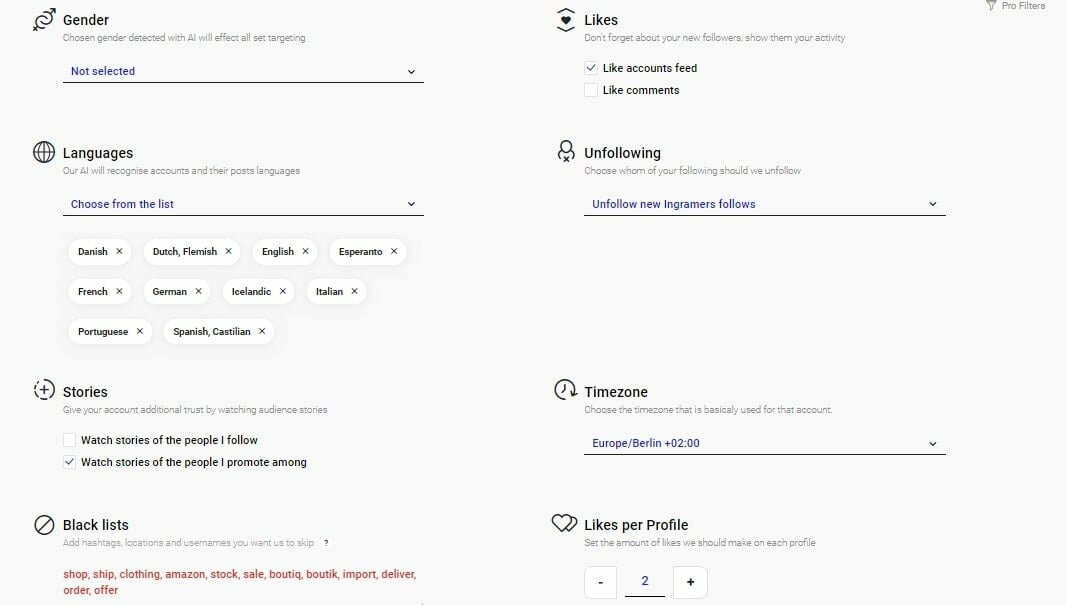Image resolution: width=1066 pixels, height=605 pixels.
Task: Uncheck Like accounts feed
Action: [x=591, y=68]
